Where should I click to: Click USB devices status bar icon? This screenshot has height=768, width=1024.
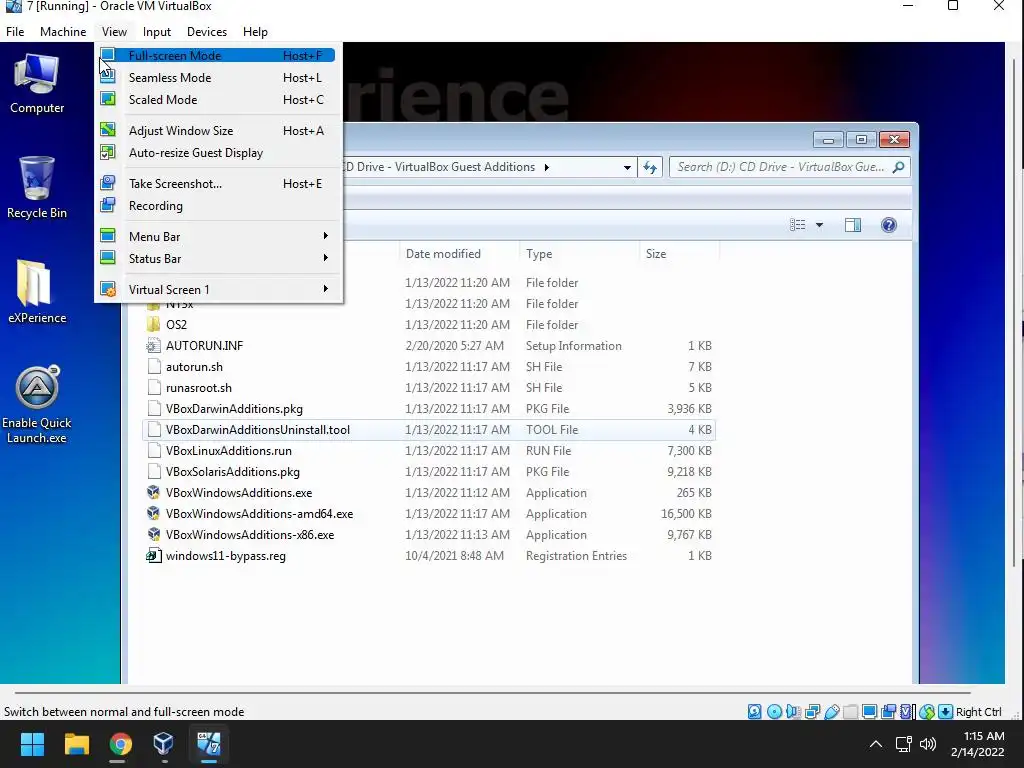831,712
